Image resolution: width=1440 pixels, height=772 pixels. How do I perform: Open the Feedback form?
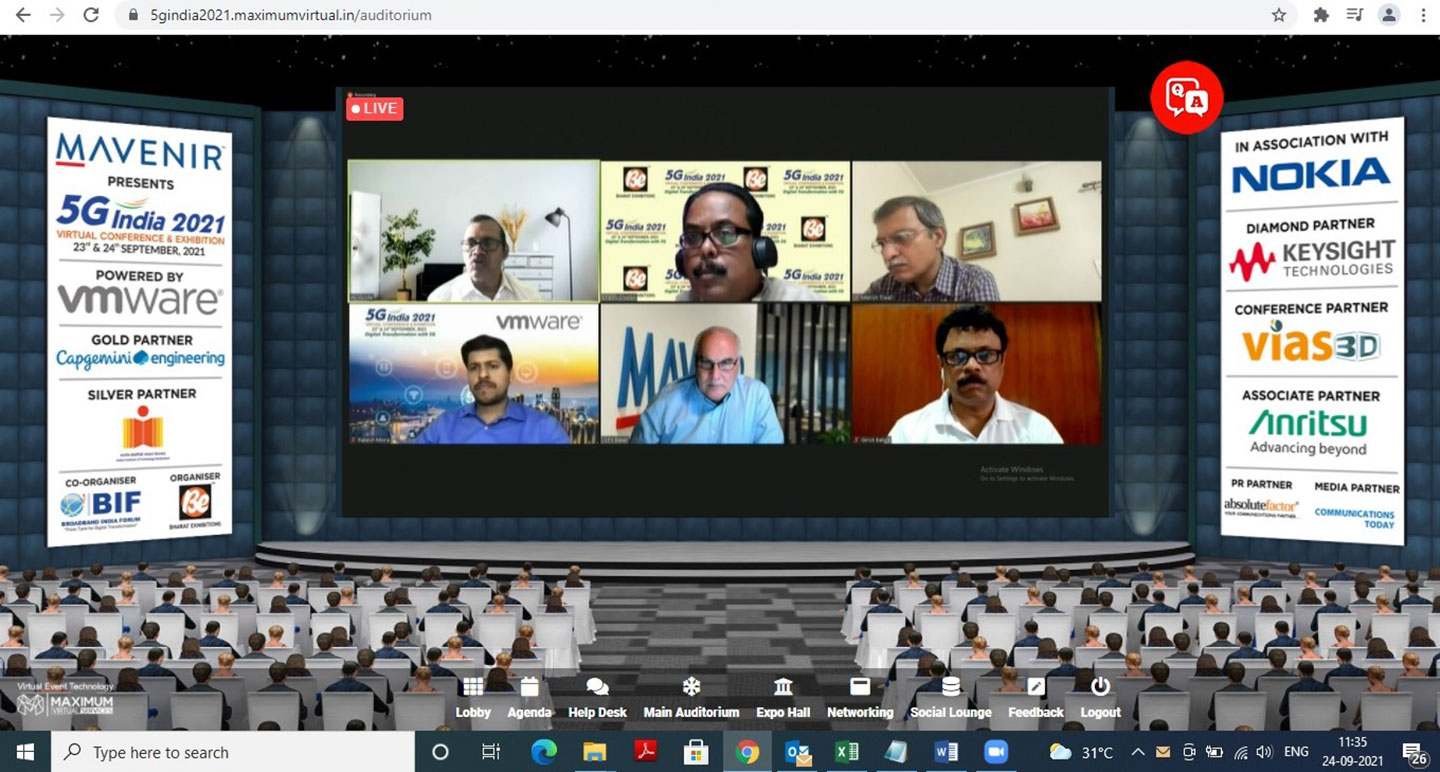(x=1036, y=698)
